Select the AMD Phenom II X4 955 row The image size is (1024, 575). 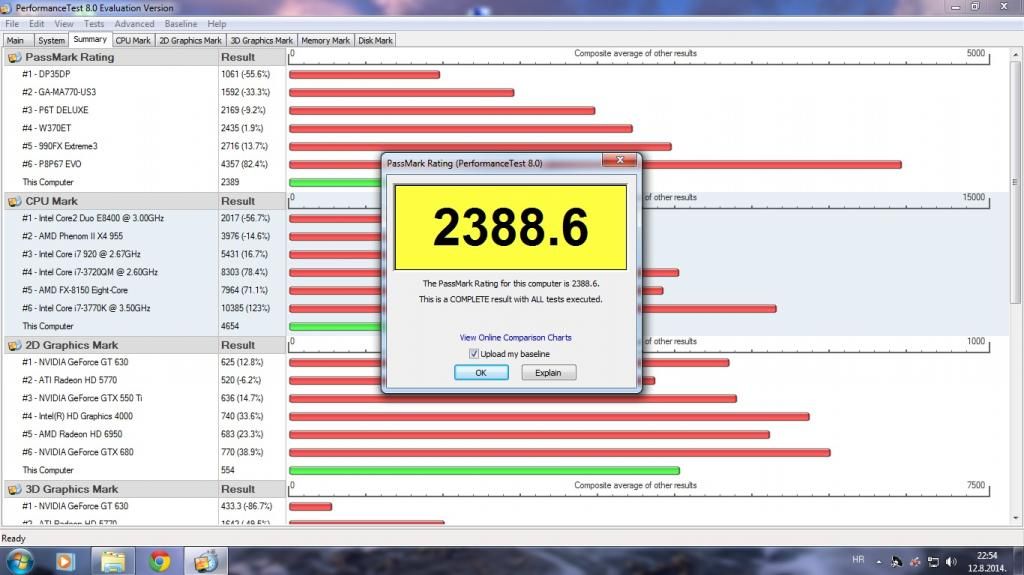click(x=144, y=236)
